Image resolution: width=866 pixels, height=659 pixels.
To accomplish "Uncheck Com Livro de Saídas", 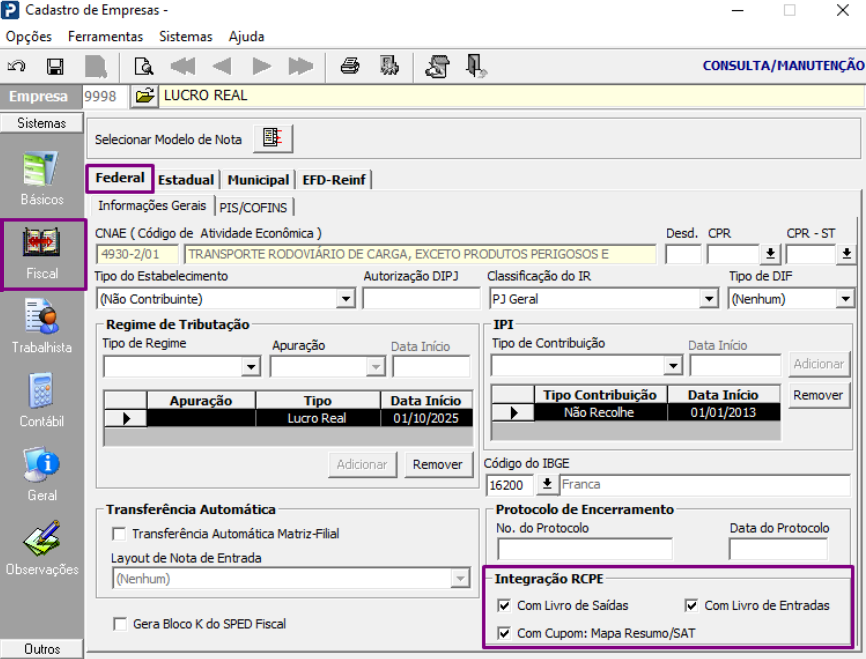I will click(504, 605).
